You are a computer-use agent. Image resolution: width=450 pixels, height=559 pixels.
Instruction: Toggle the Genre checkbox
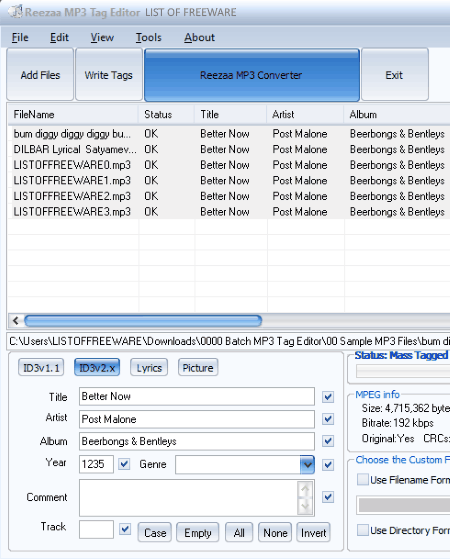[x=328, y=465]
